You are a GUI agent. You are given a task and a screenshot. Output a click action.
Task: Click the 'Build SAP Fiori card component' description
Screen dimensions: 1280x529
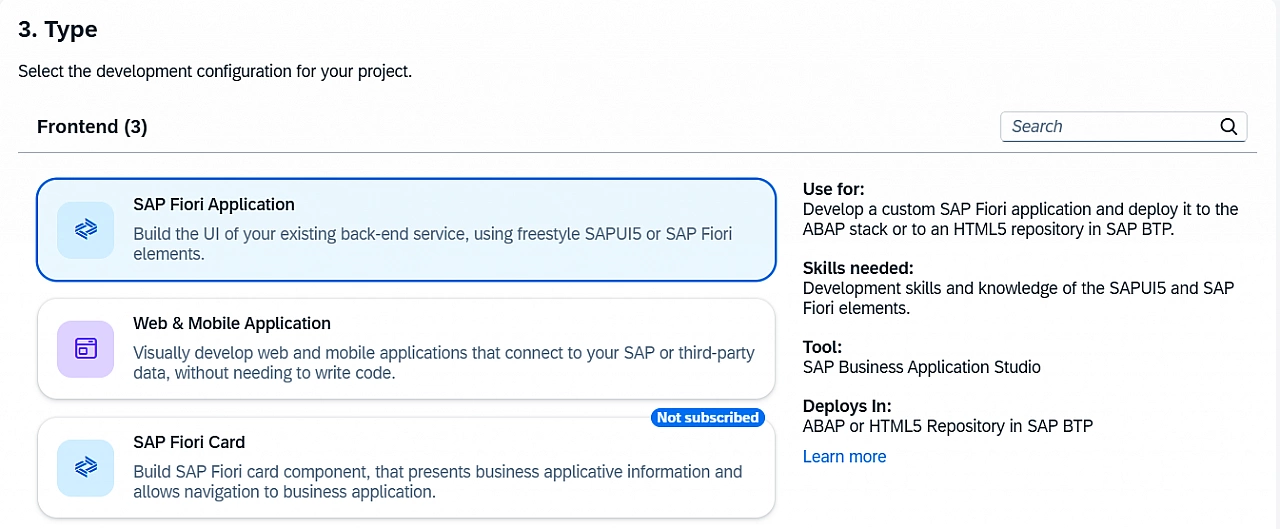(437, 481)
